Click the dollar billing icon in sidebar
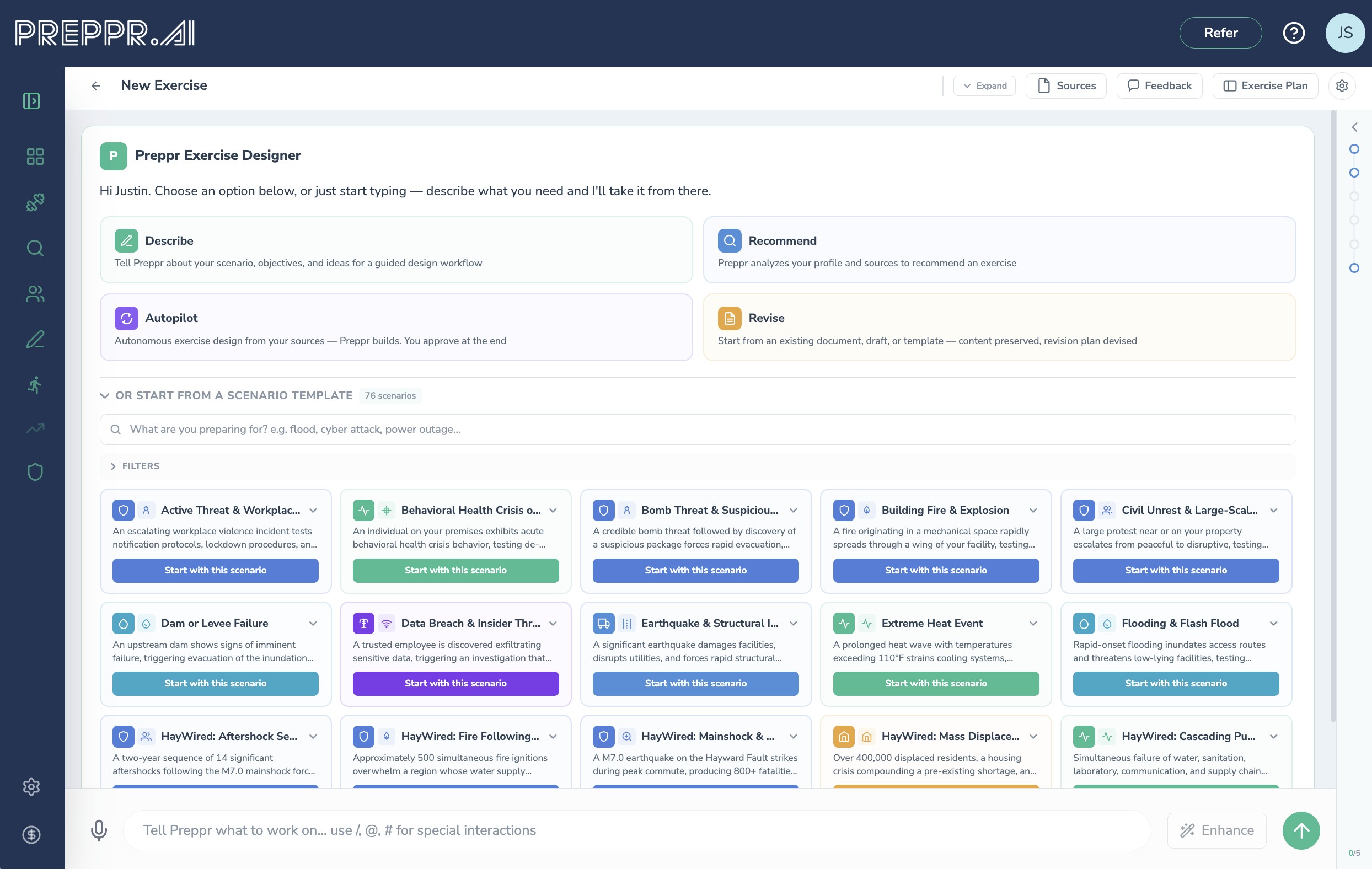Screen dimensions: 1372x869 coord(31,835)
